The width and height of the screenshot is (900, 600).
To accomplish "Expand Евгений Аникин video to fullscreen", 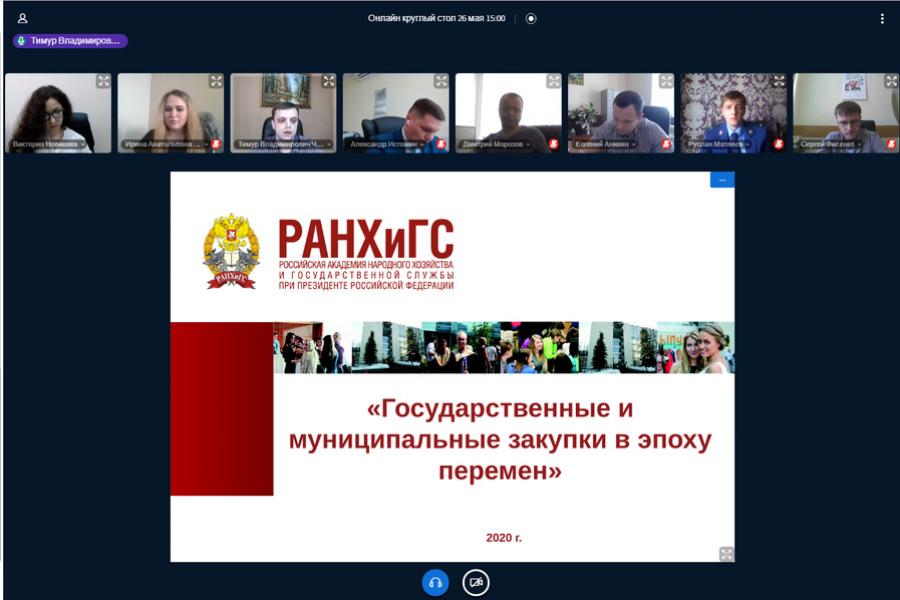I will [666, 81].
